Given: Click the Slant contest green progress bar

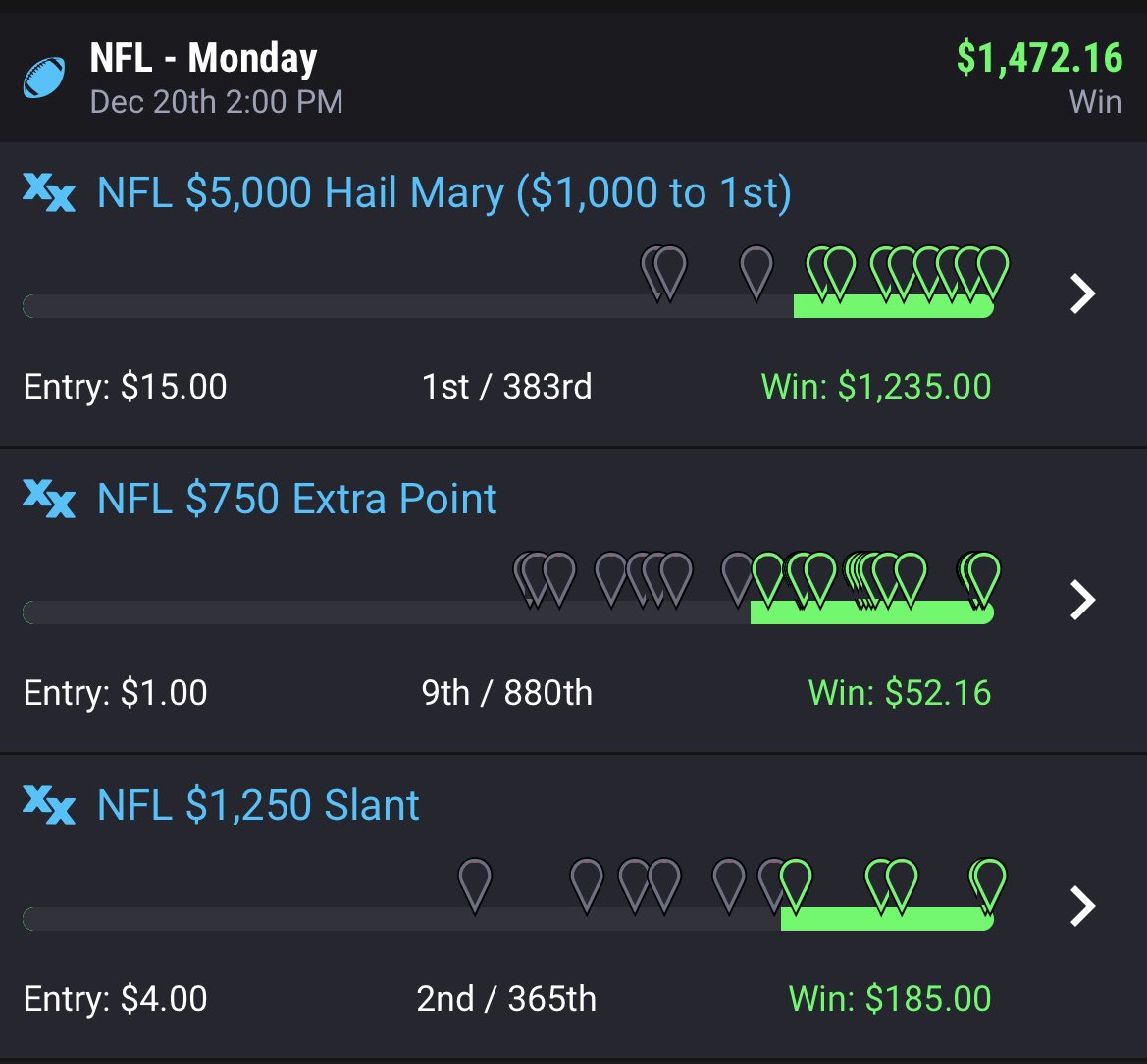Looking at the screenshot, I should click(887, 919).
